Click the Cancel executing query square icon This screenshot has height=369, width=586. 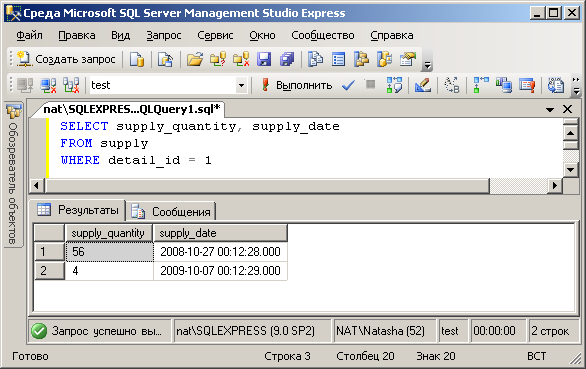pos(370,84)
